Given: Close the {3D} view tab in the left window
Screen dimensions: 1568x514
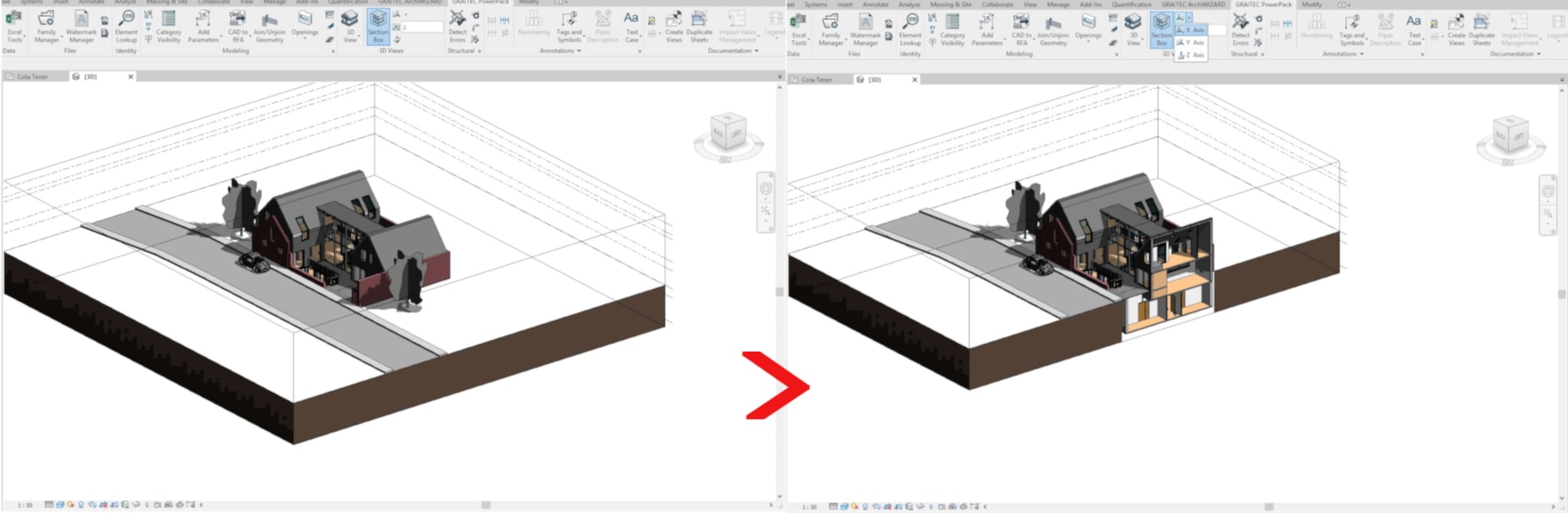Looking at the screenshot, I should click(131, 77).
